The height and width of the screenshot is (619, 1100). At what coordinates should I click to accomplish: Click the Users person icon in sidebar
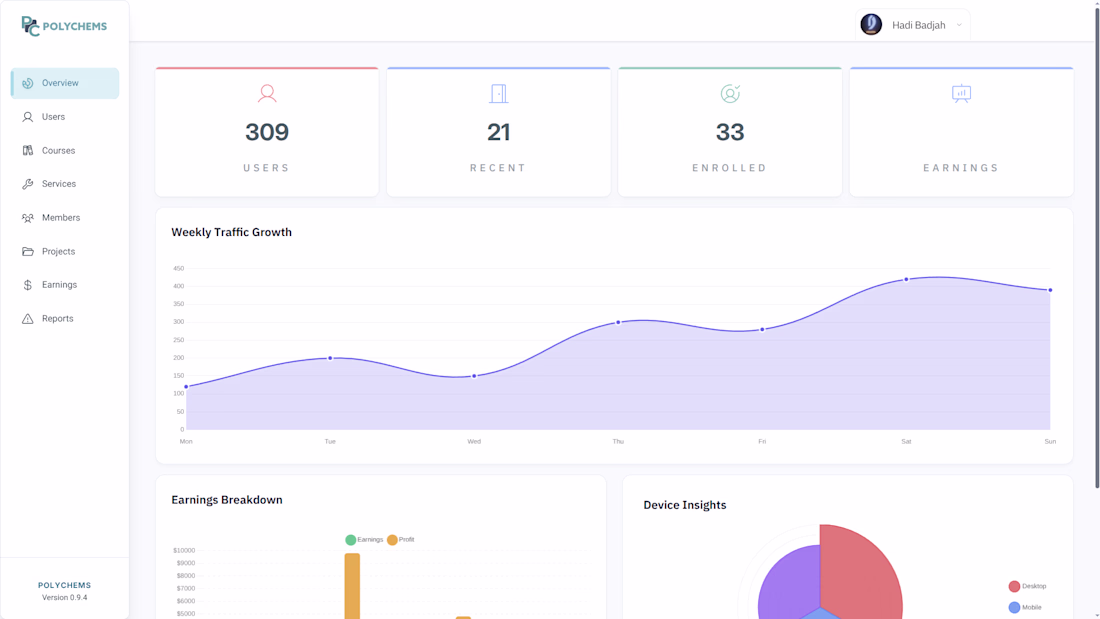[27, 117]
